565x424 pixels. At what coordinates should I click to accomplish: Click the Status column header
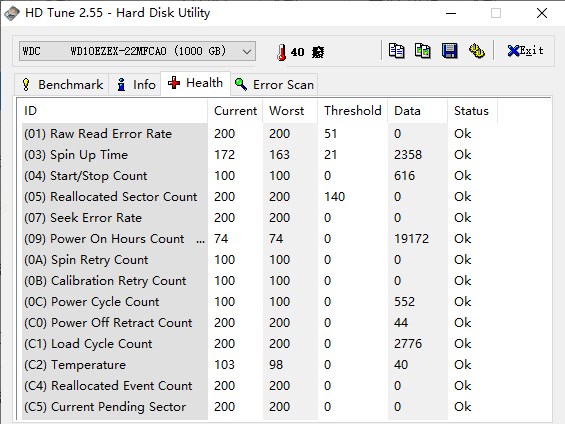coord(472,111)
